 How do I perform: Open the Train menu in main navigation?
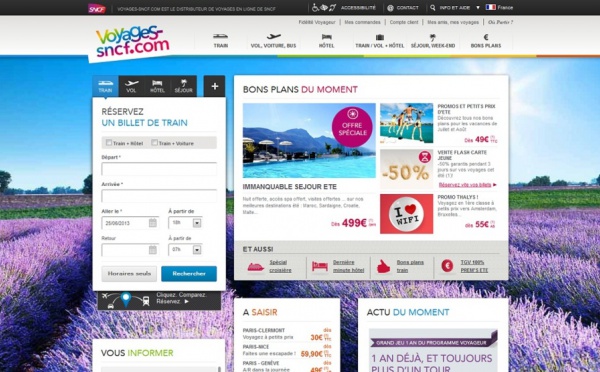[x=220, y=41]
